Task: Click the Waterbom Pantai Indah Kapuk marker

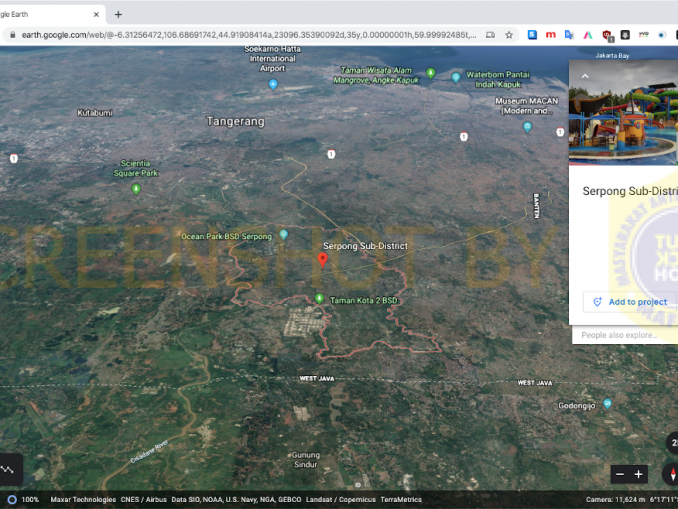Action: [x=456, y=77]
